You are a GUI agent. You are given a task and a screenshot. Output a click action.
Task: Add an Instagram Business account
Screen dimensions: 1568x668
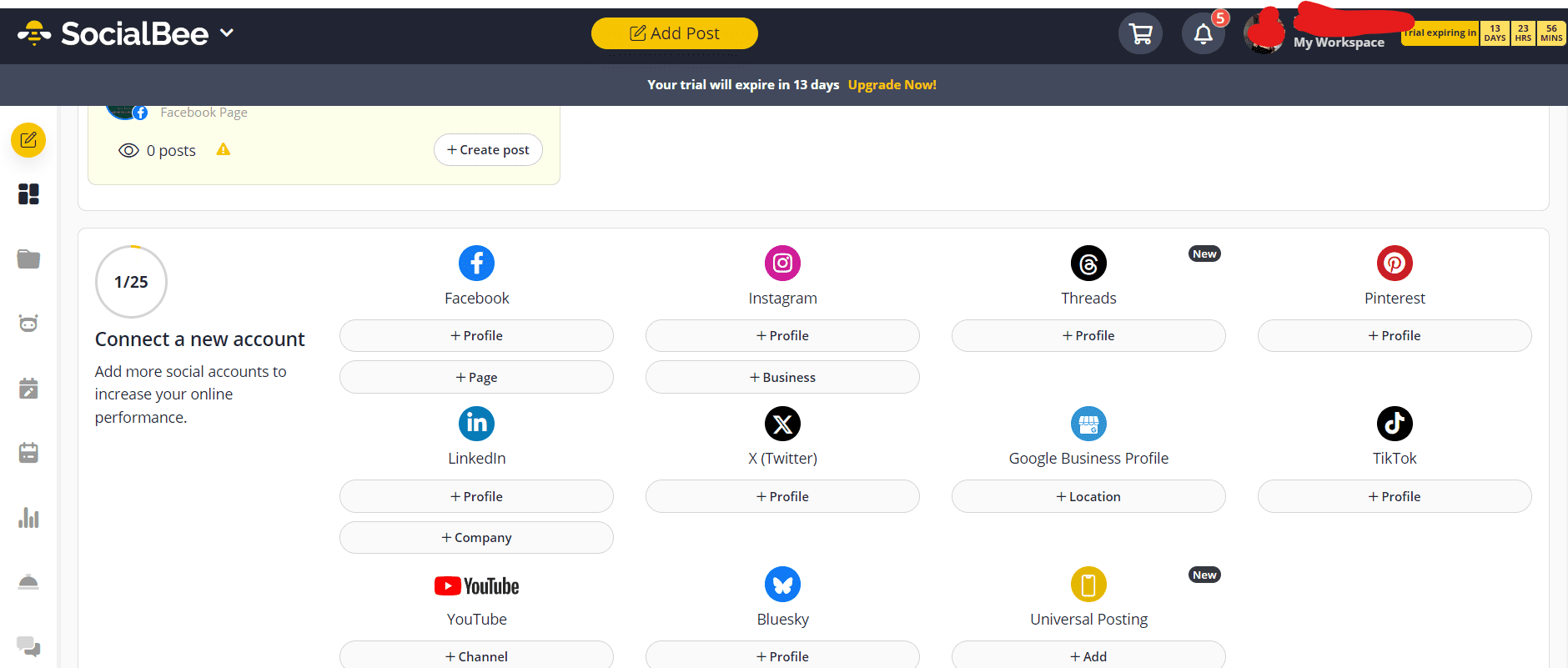pos(782,377)
